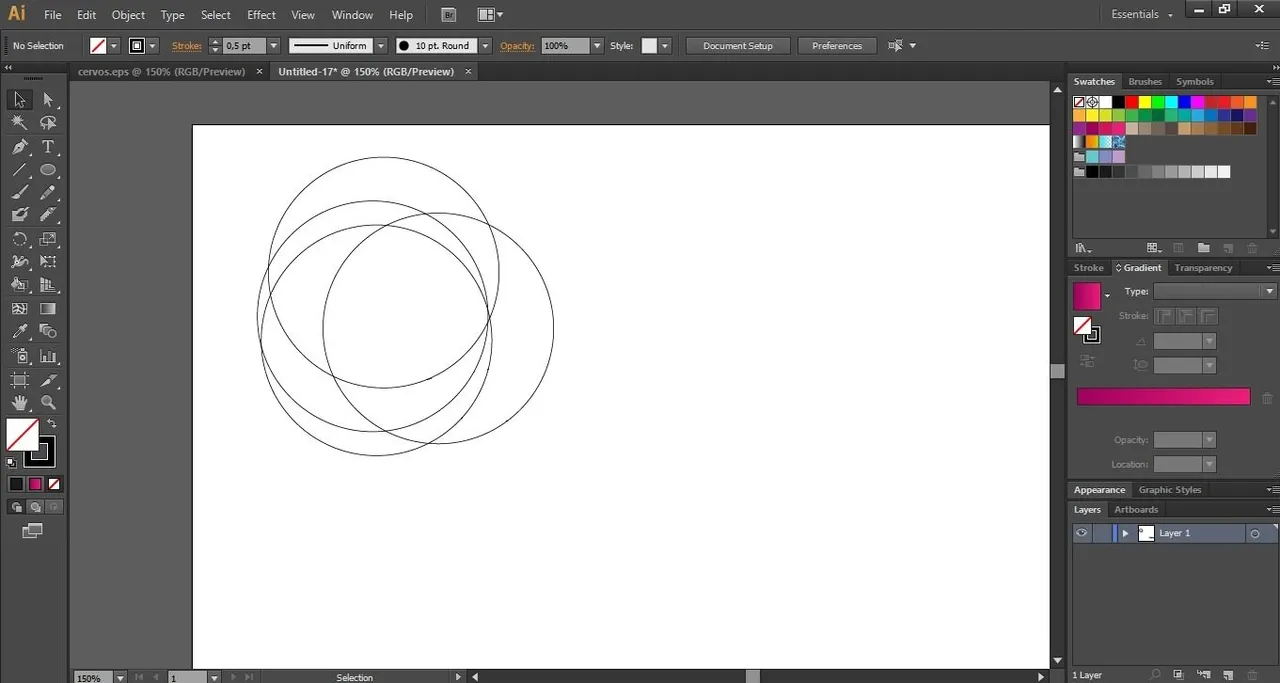
Task: Choose the Ellipse tool
Action: (47, 169)
